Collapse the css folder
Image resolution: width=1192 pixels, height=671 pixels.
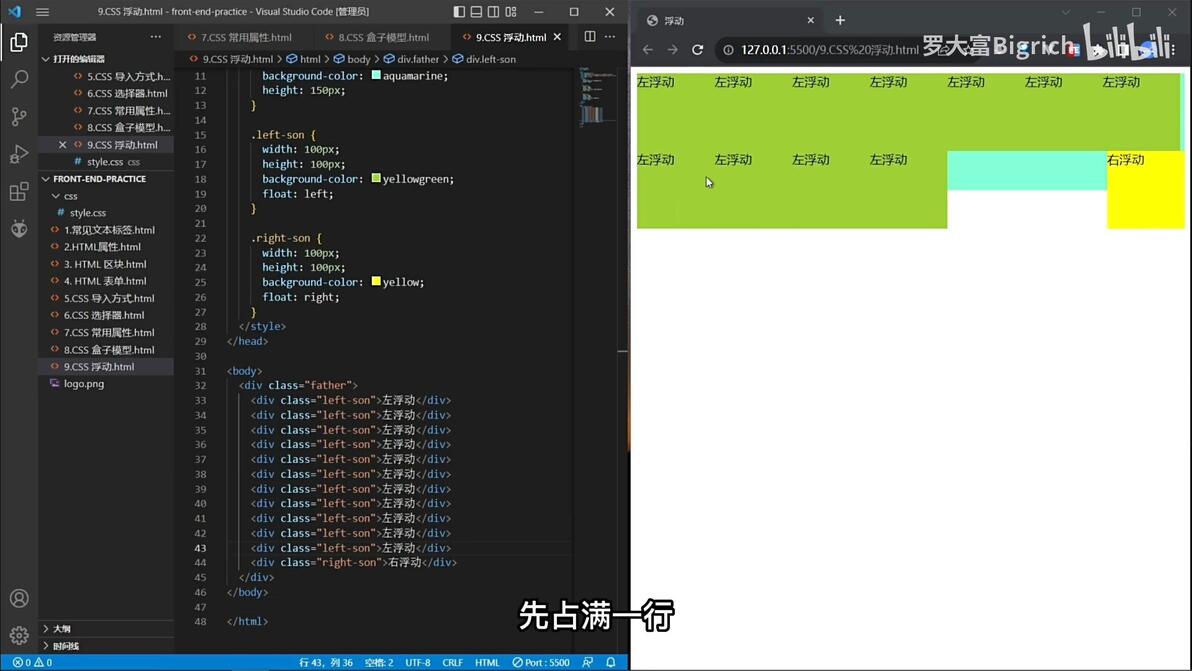[x=106, y=196]
